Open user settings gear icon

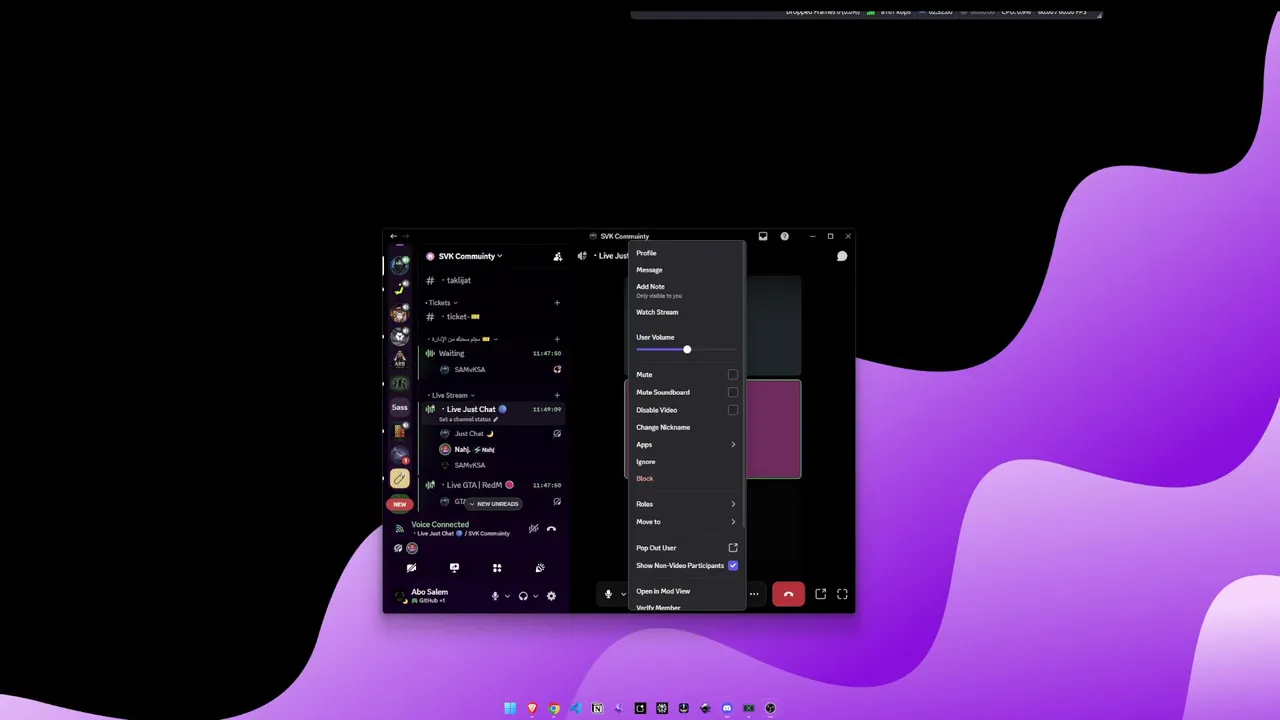click(x=551, y=596)
